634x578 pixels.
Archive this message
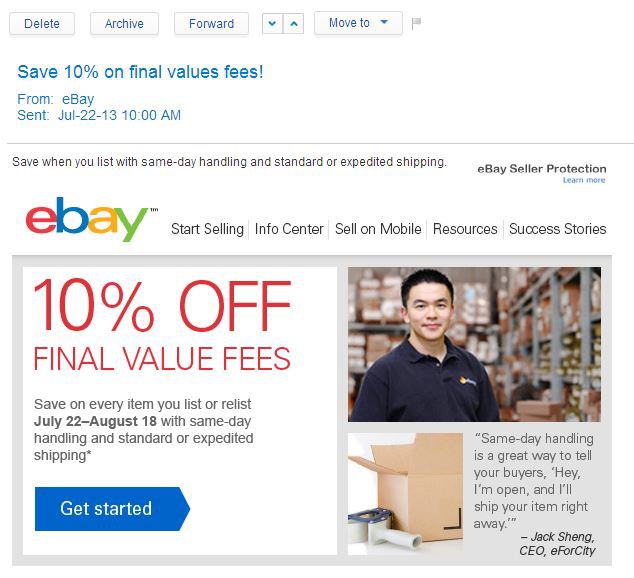pyautogui.click(x=124, y=23)
